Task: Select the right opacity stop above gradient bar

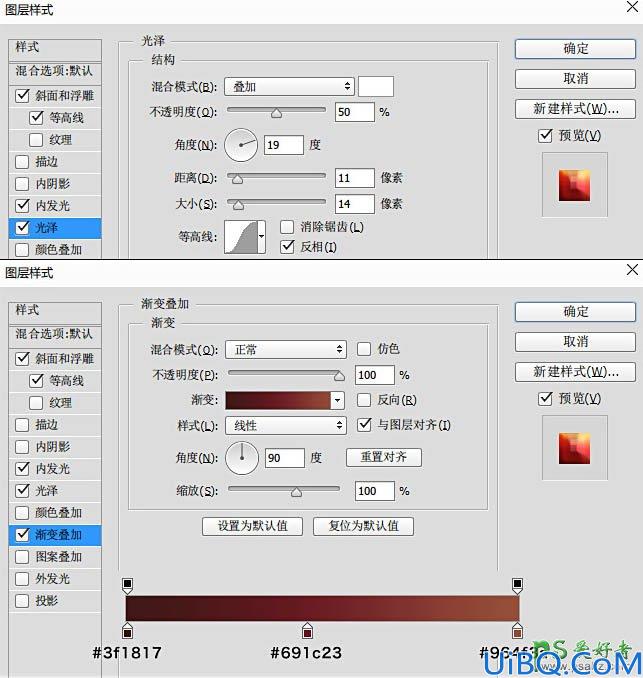Action: pyautogui.click(x=517, y=586)
